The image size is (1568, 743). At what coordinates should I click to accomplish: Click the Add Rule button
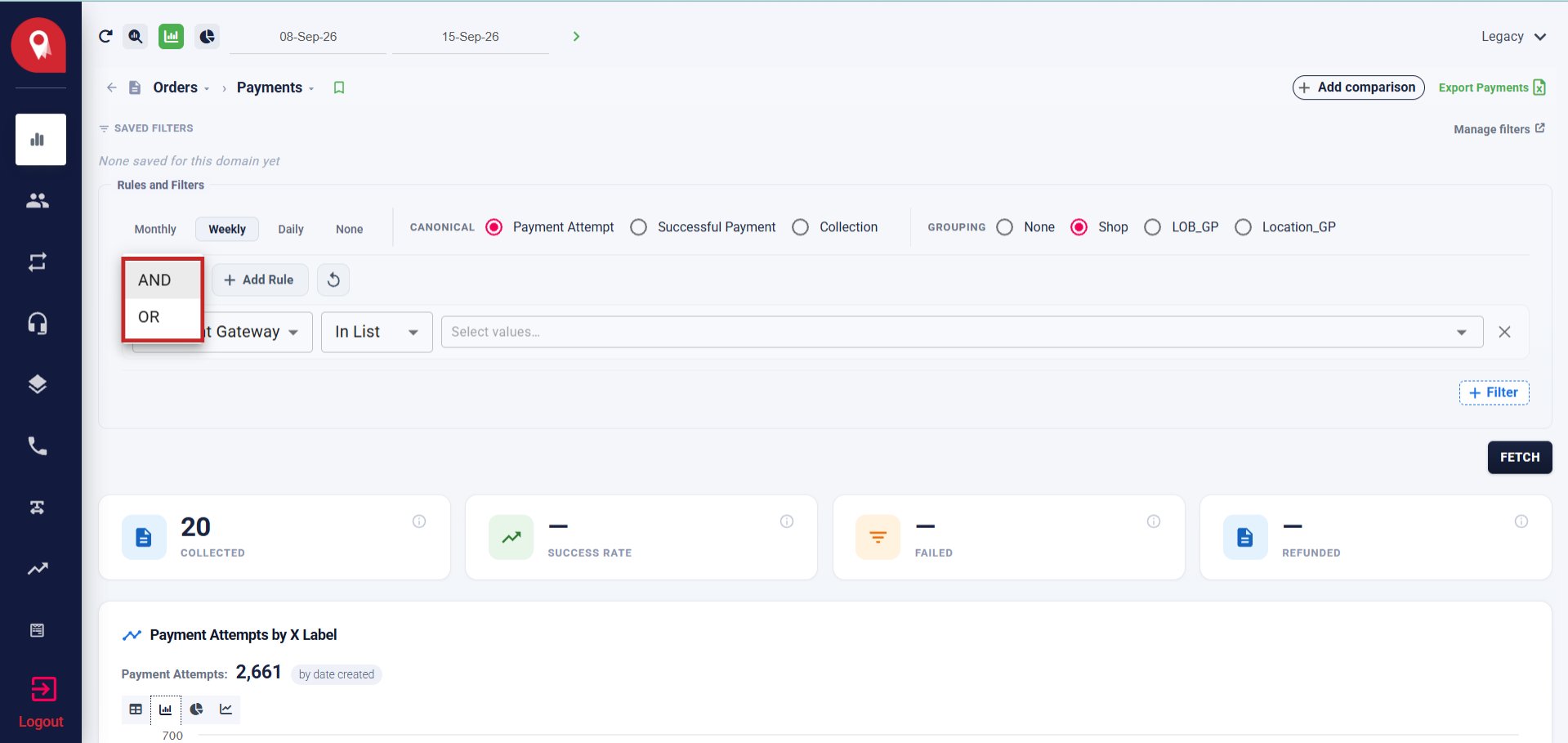259,280
